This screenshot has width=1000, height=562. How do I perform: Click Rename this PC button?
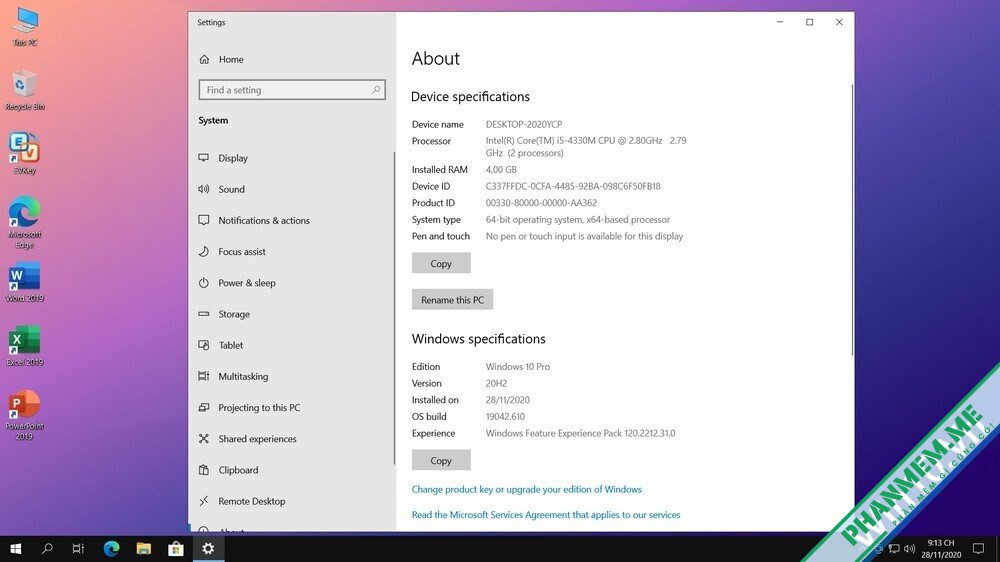(452, 300)
